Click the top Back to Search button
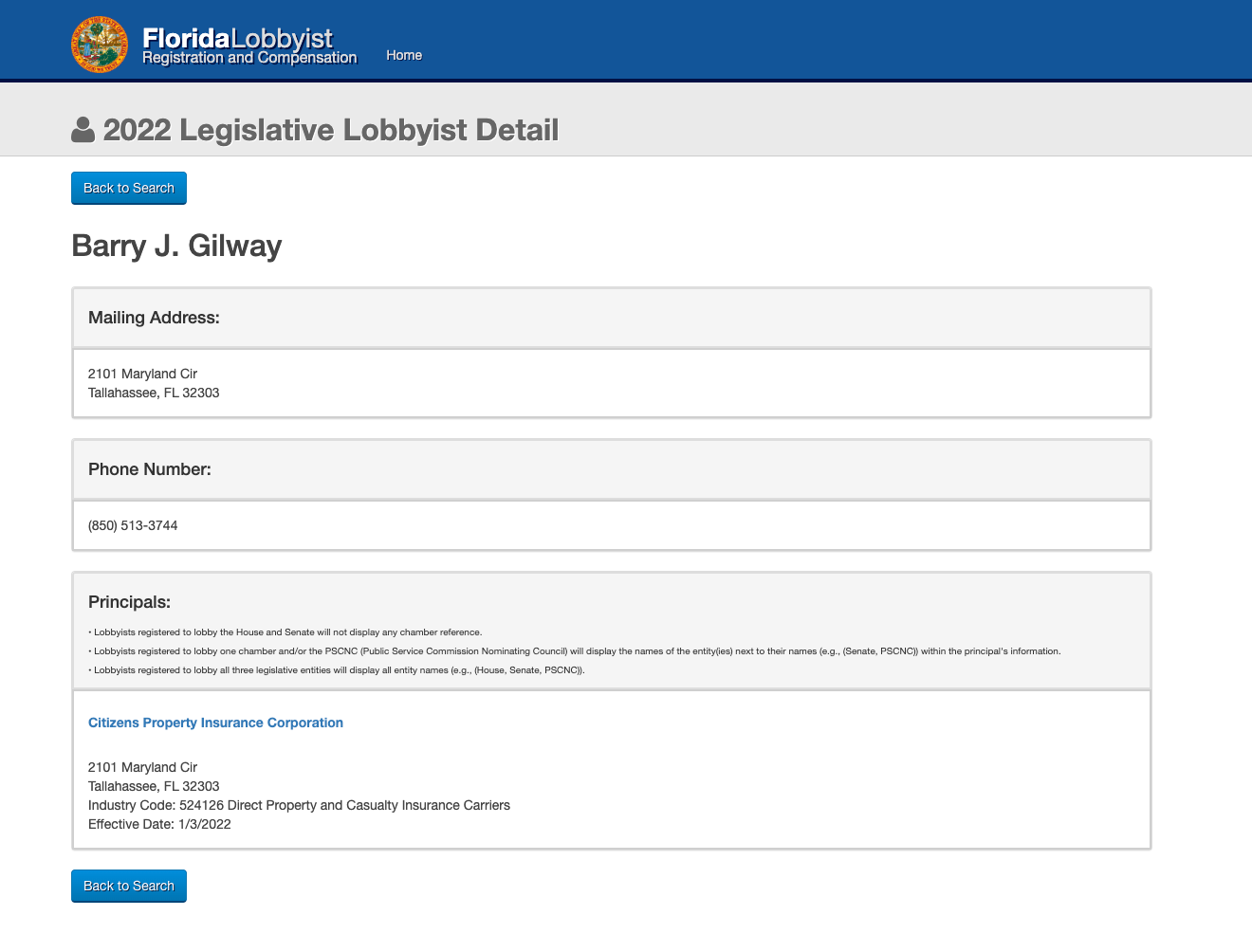 click(x=129, y=188)
